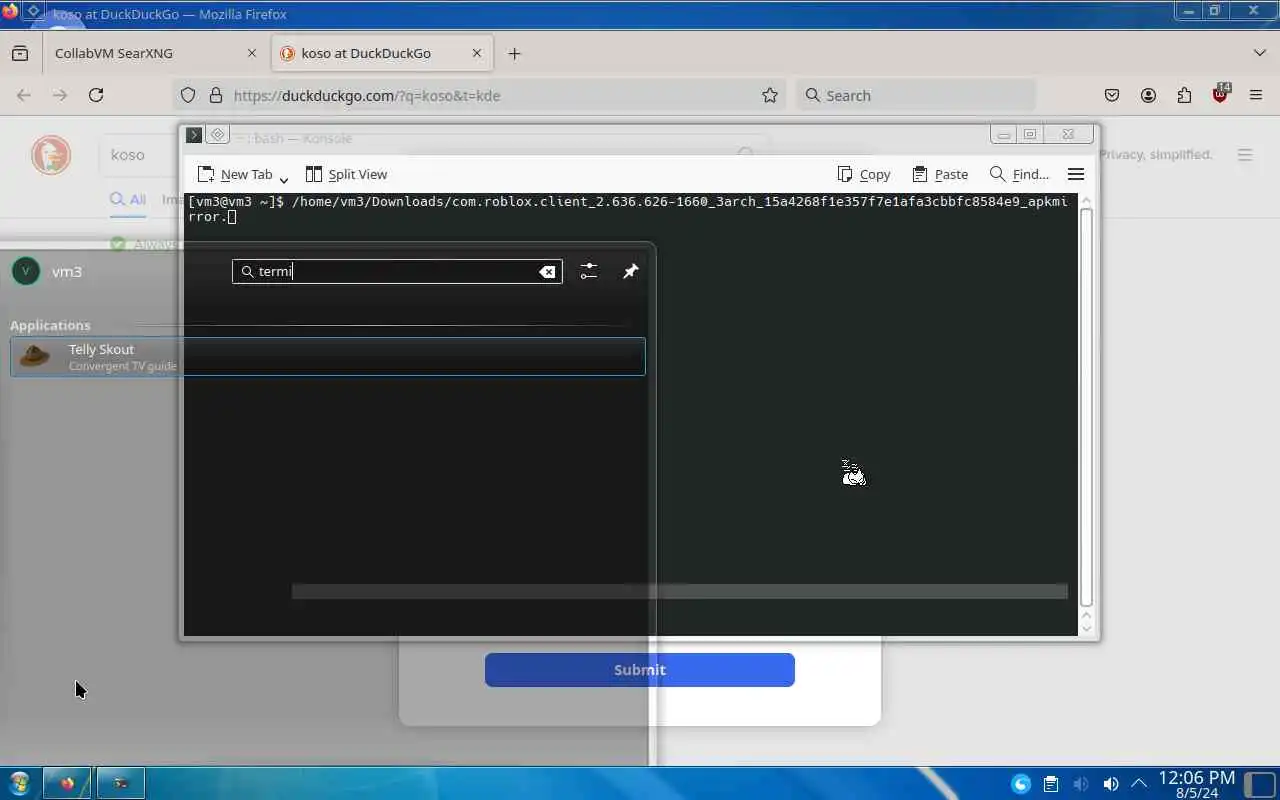Image resolution: width=1280 pixels, height=800 pixels.
Task: Click the Privacy, simplified link
Action: pyautogui.click(x=1156, y=155)
